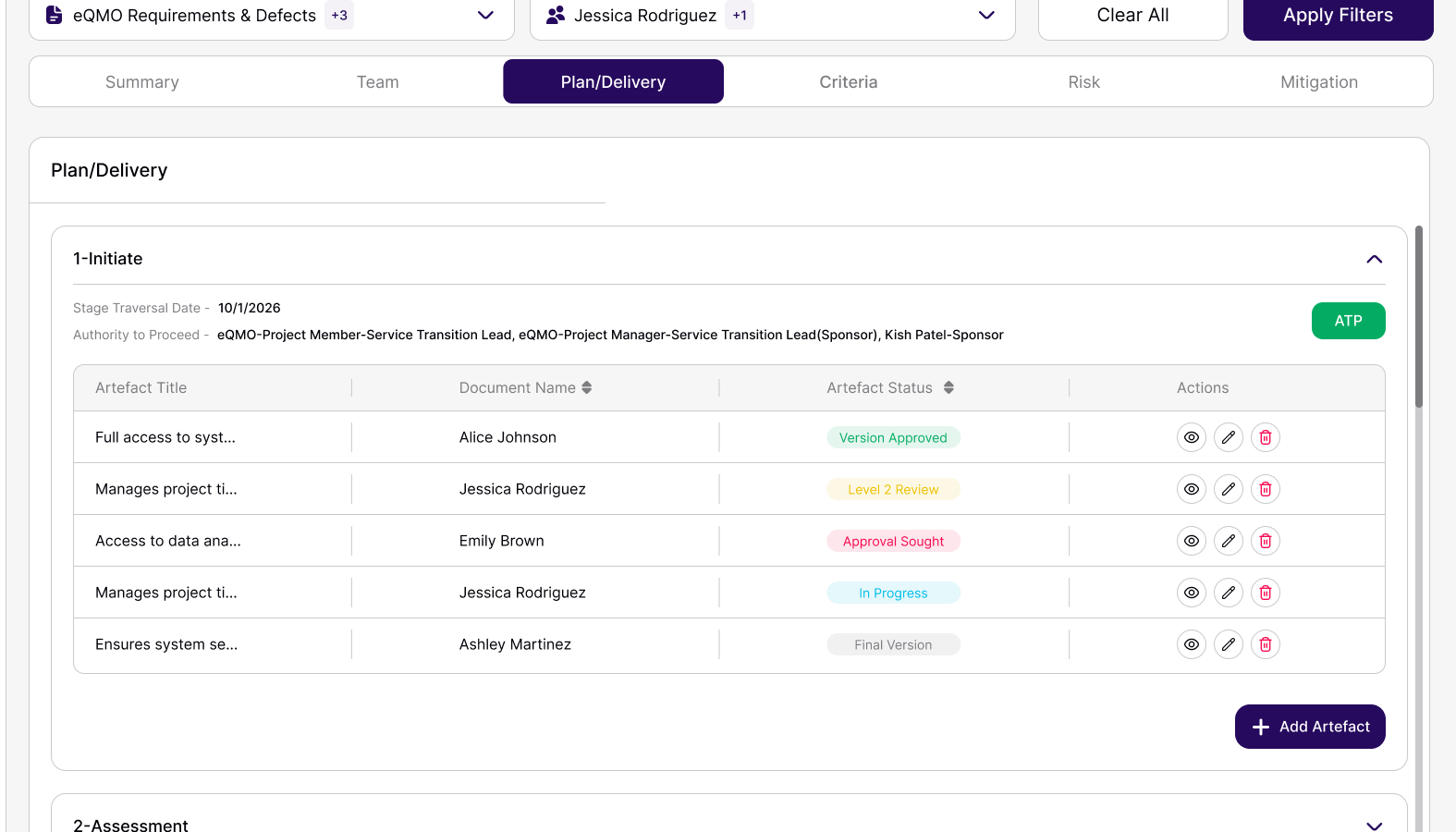Click the 'Ensures system se...' artefact title
Image resolution: width=1456 pixels, height=832 pixels.
166,644
